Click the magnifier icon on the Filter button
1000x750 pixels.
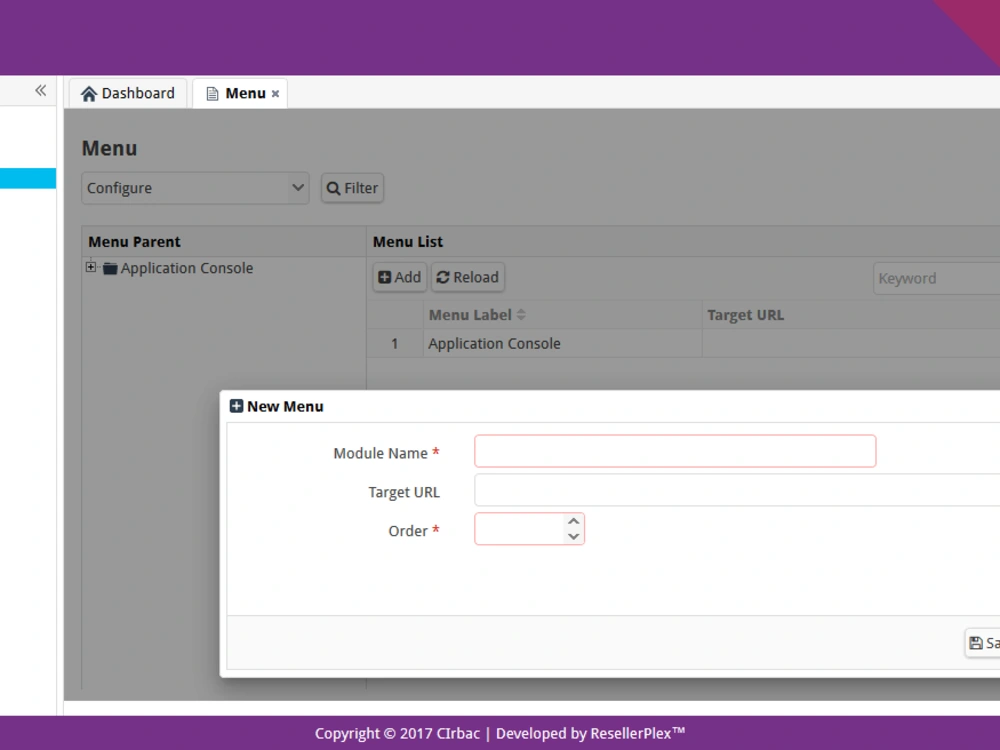(x=334, y=187)
